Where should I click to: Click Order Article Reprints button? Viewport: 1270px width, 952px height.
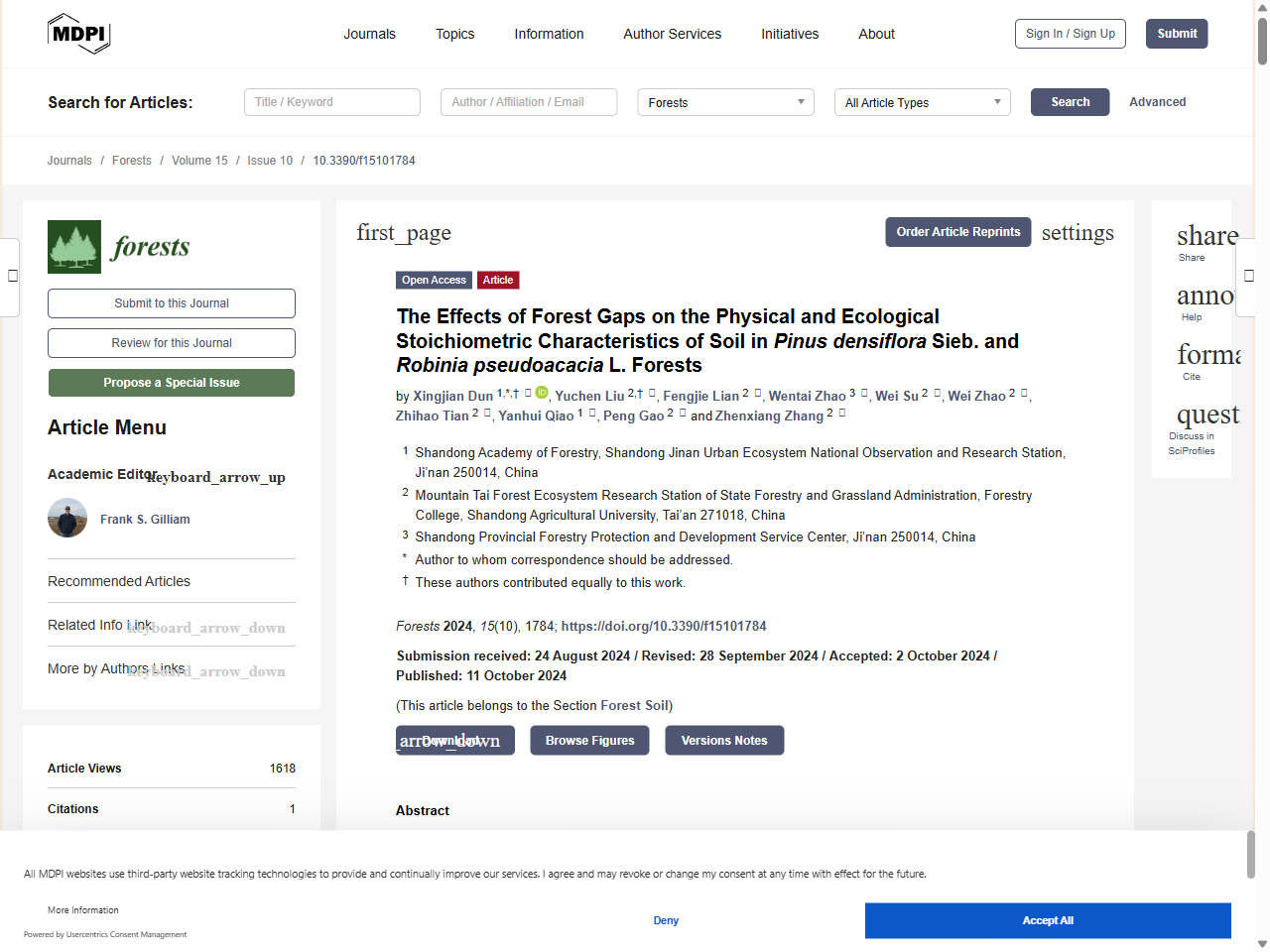tap(957, 232)
